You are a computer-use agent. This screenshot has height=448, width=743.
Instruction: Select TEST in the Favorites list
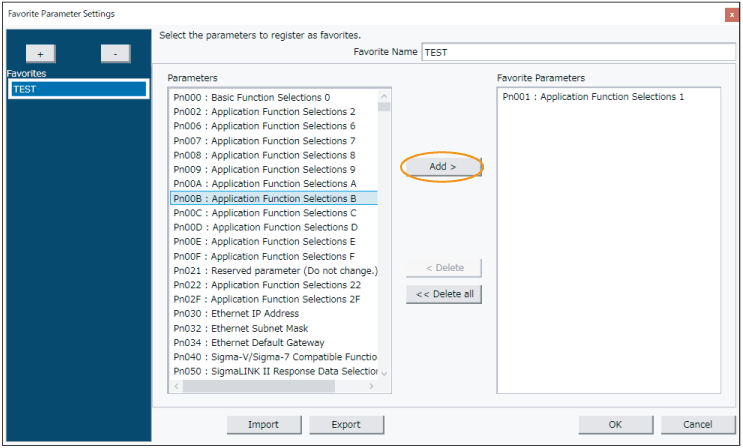pyautogui.click(x=78, y=89)
